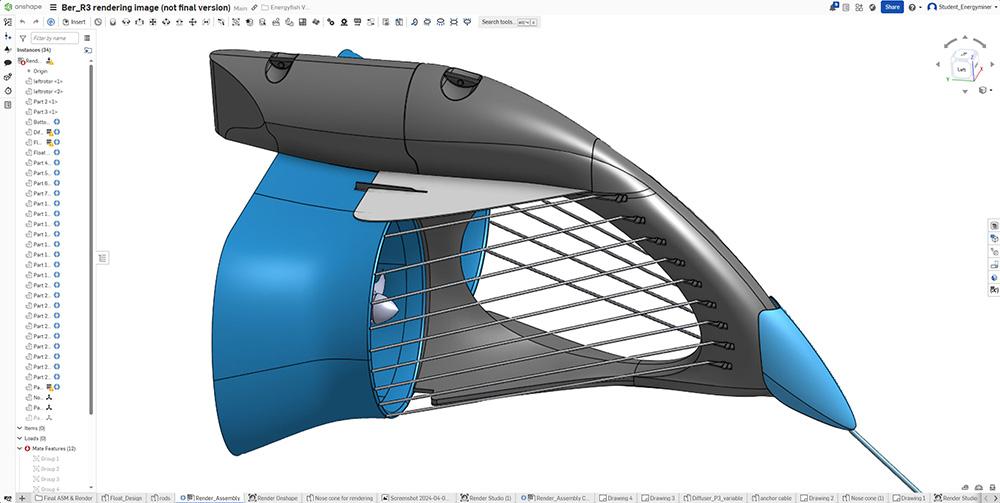Expand the Loads (0) section
The width and height of the screenshot is (1000, 503).
(x=19, y=439)
